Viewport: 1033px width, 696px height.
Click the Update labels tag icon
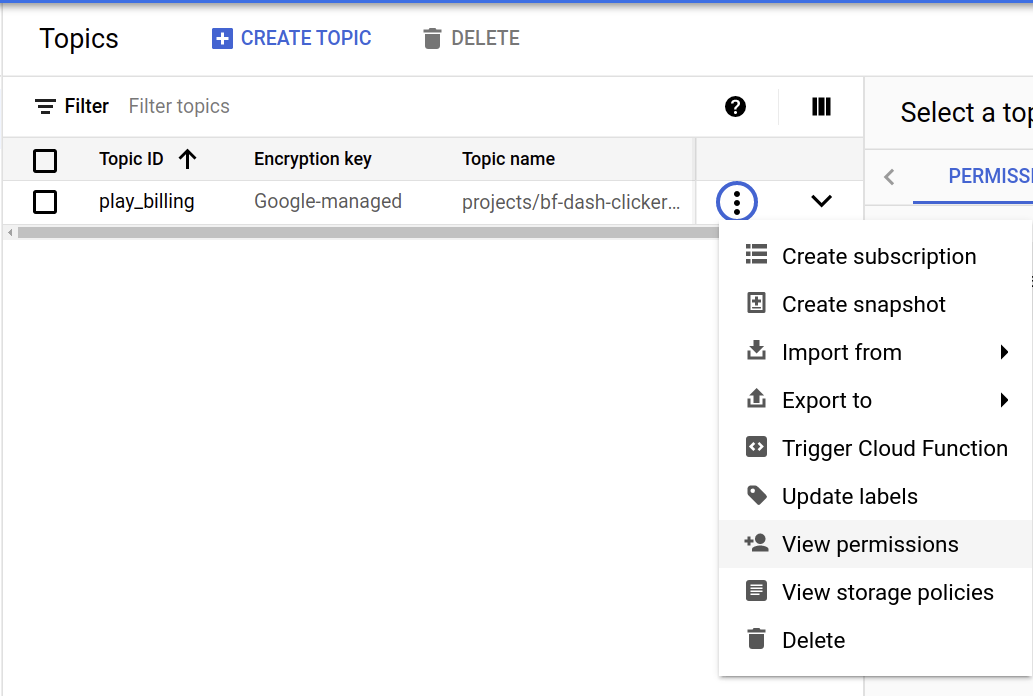click(x=756, y=495)
